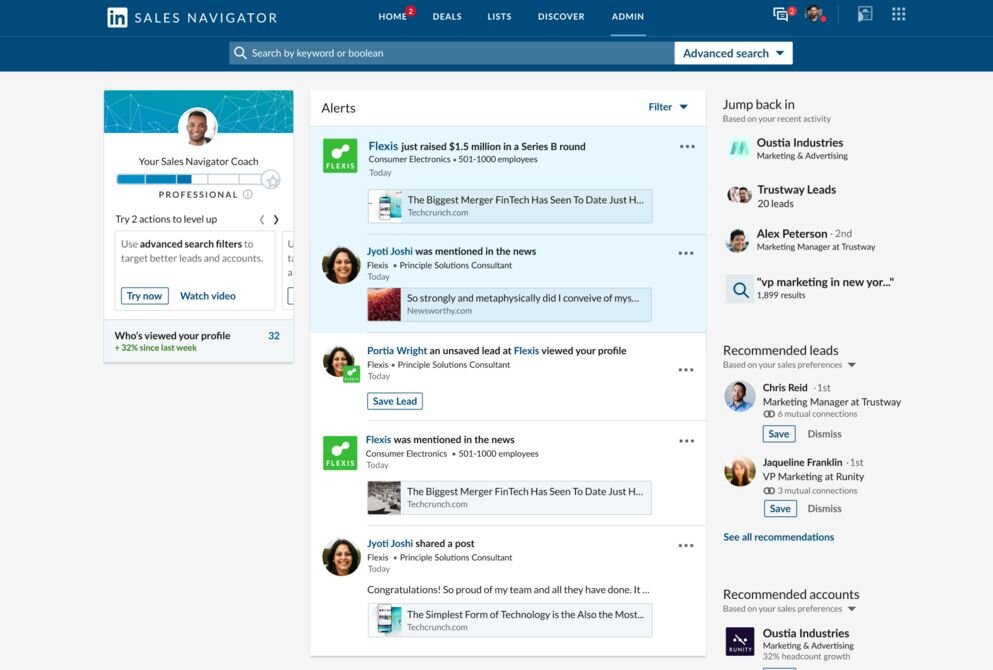Click the Try now button

(x=144, y=296)
